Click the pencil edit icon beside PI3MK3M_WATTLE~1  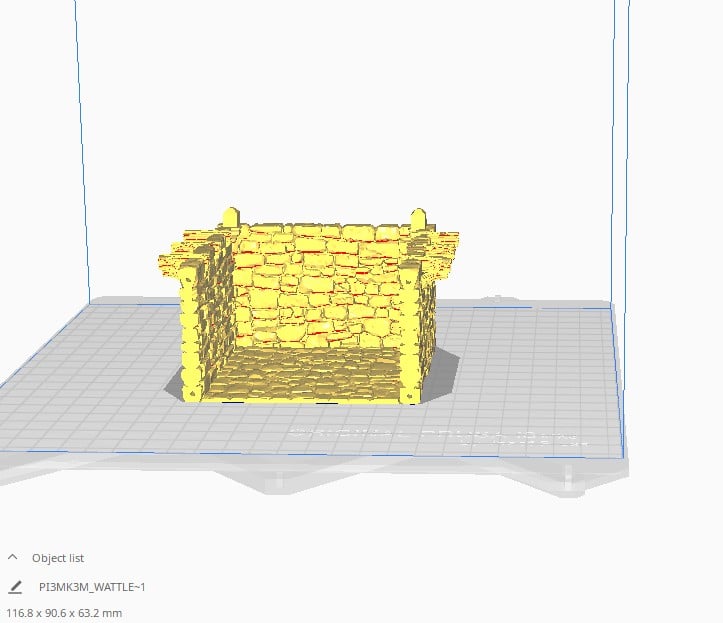15,587
